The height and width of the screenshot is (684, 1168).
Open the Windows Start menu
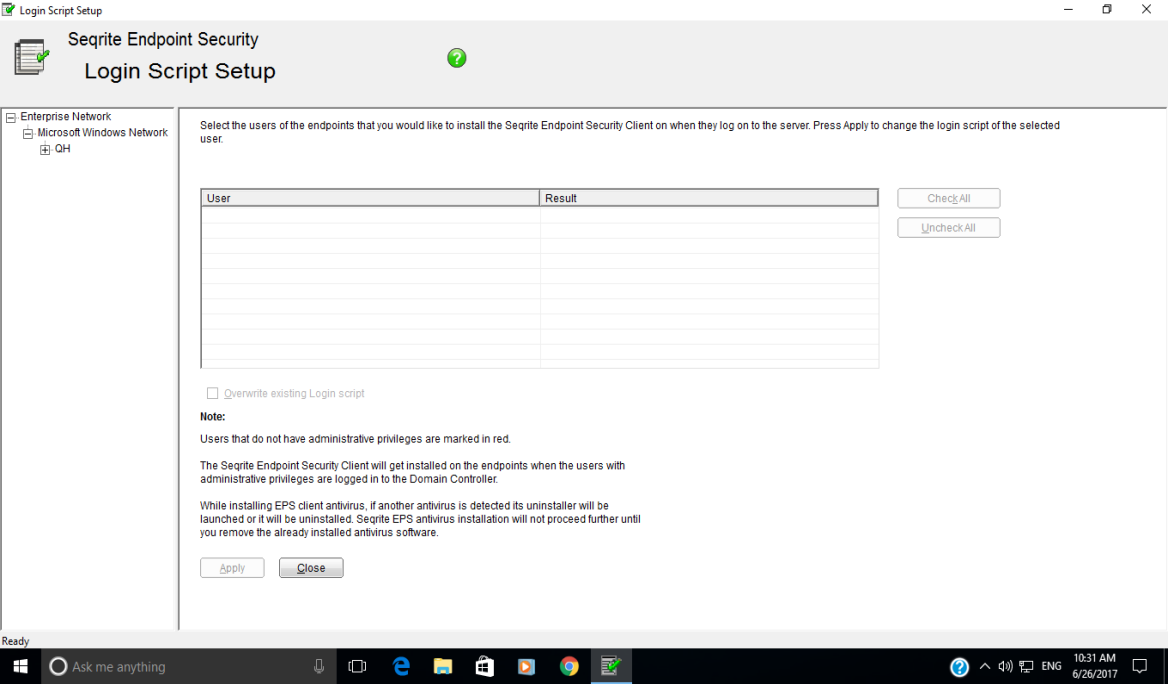coord(20,666)
